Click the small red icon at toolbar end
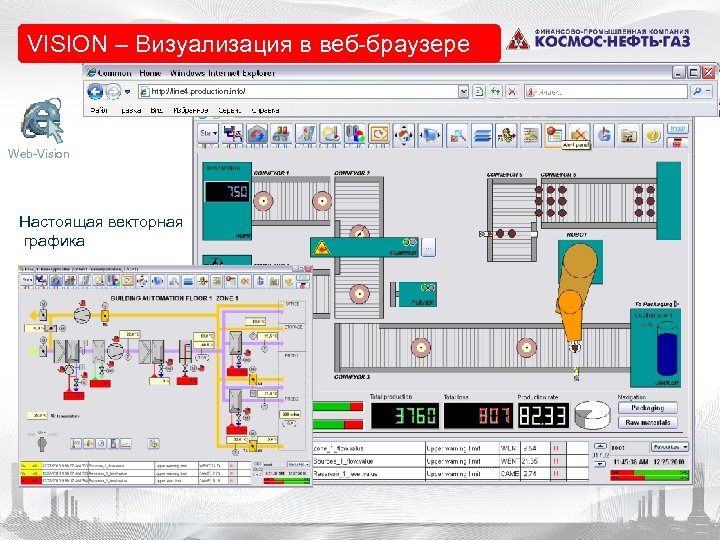Viewport: 720px width, 540px height. pyautogui.click(x=678, y=142)
